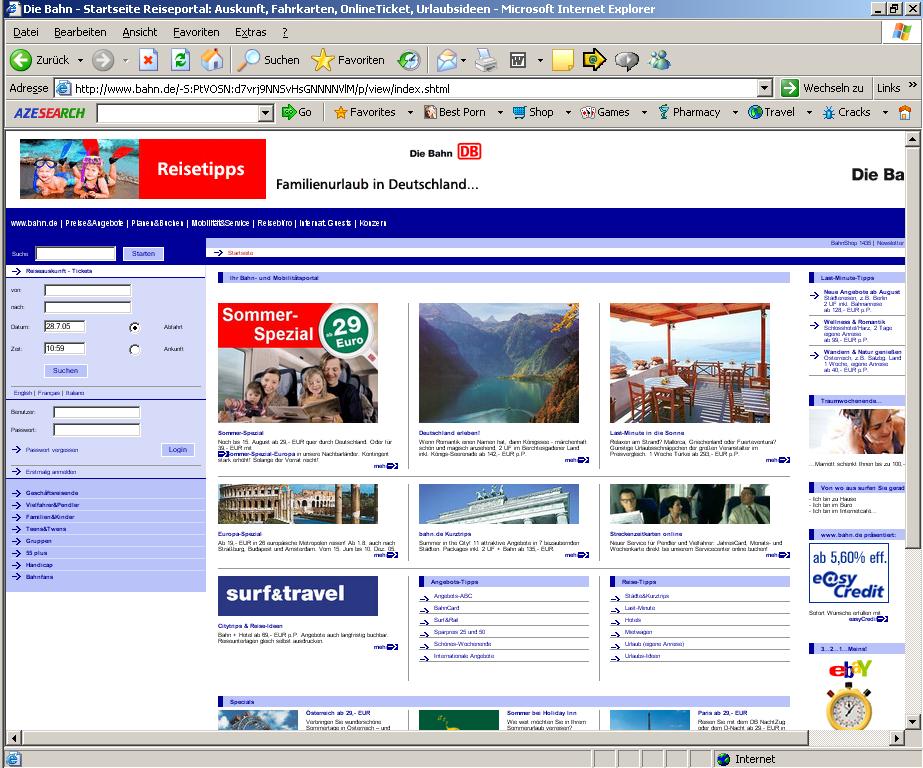The width and height of the screenshot is (923, 768).
Task: Open the ? help menu
Action: click(x=285, y=32)
